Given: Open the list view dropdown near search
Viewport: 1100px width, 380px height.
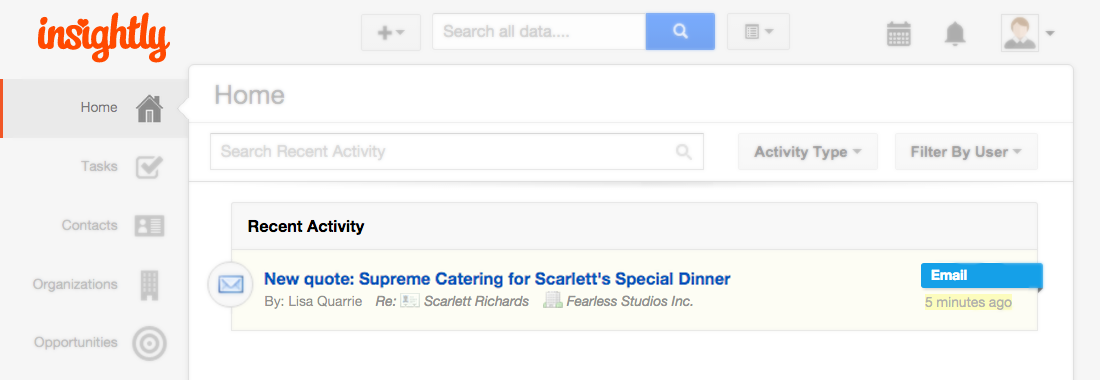Looking at the screenshot, I should 758,32.
